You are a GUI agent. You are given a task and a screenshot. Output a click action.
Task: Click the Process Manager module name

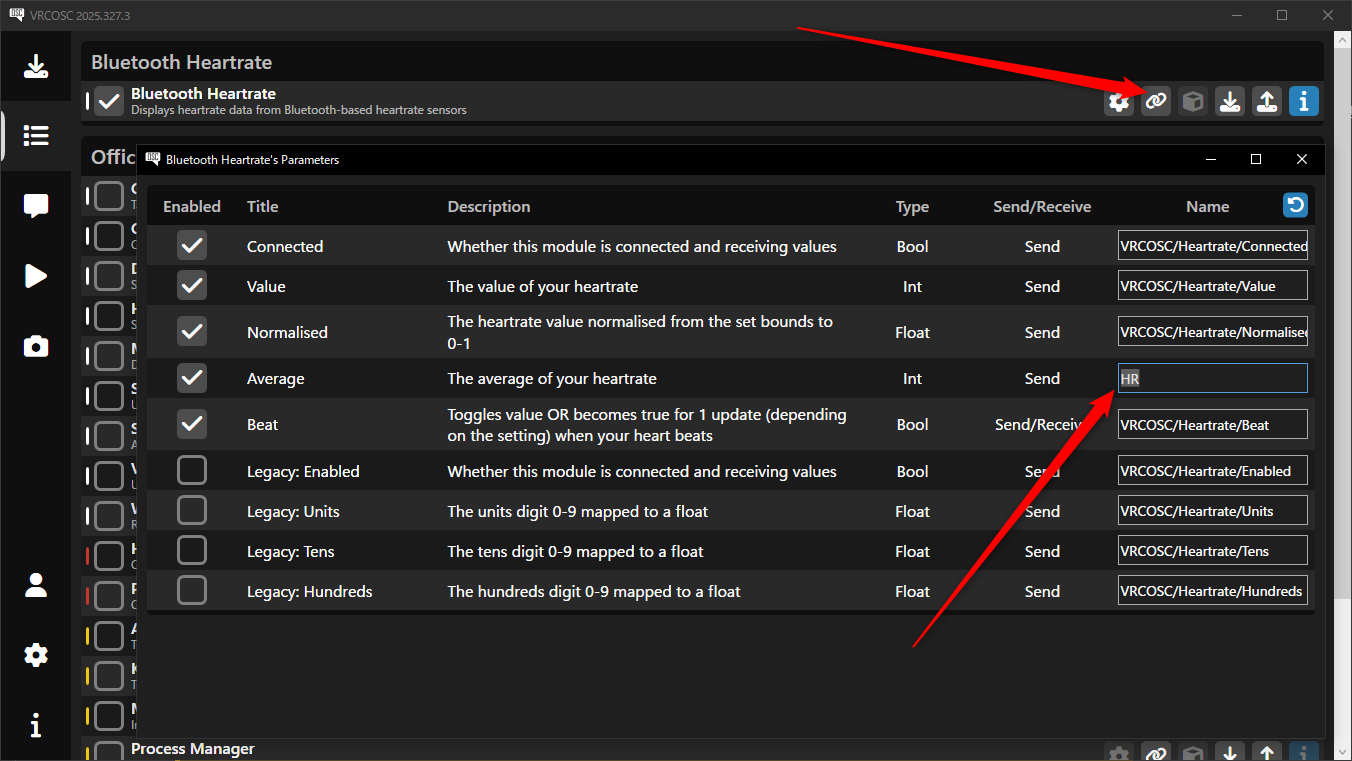point(193,748)
